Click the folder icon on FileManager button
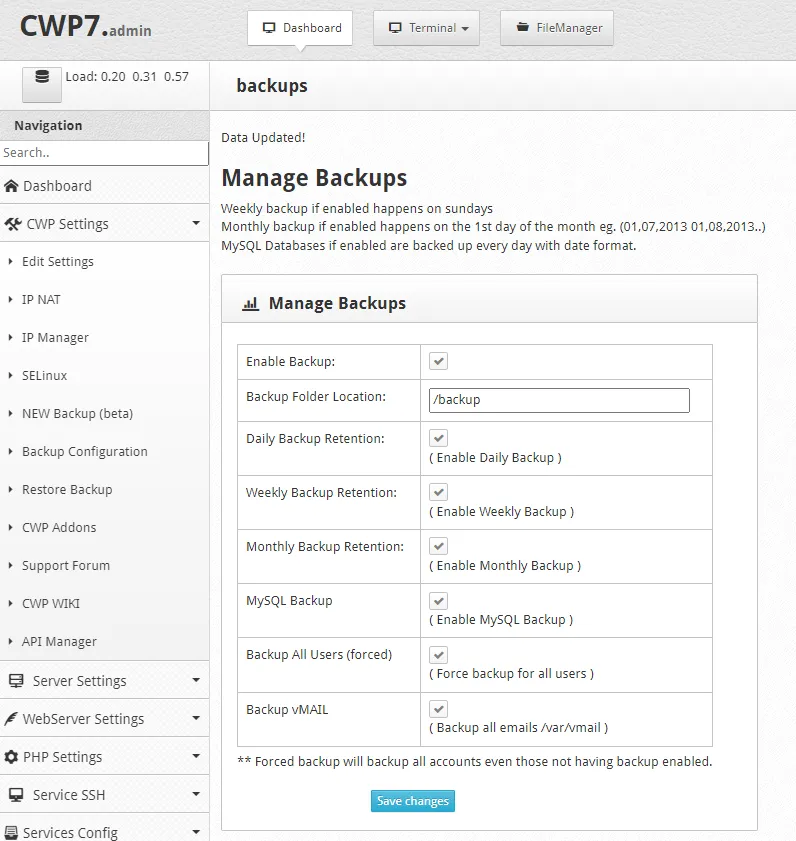Viewport: 796px width, 841px height. pyautogui.click(x=522, y=27)
